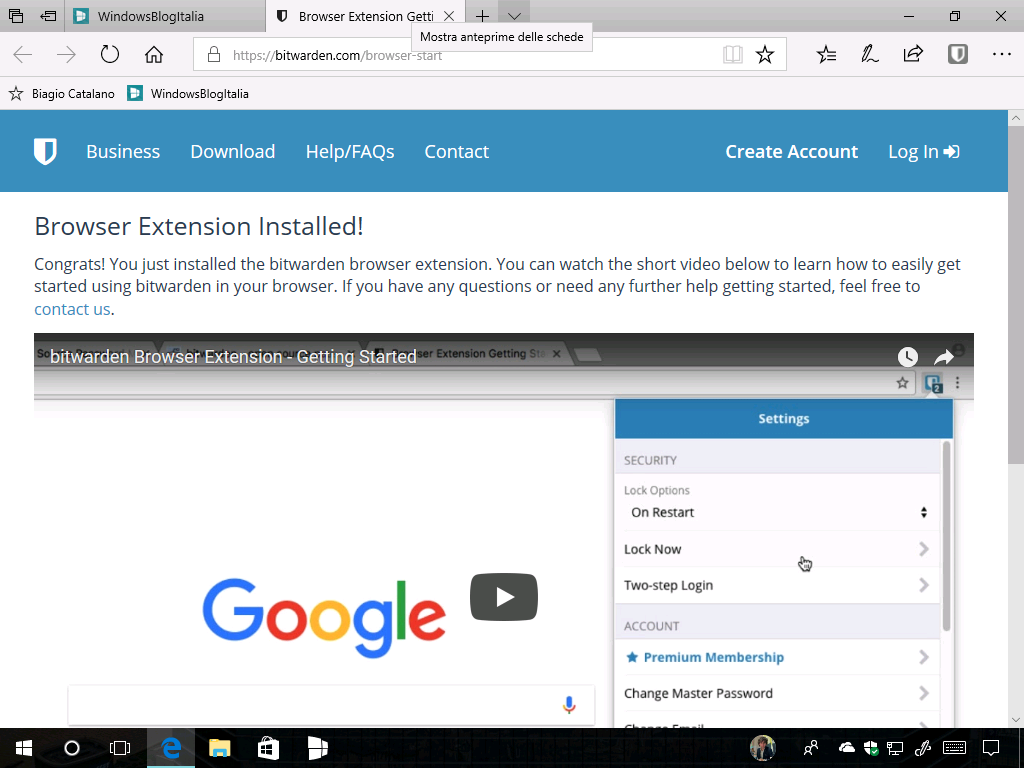The height and width of the screenshot is (768, 1024).
Task: Click the site lock icon in address bar
Action: coord(214,55)
